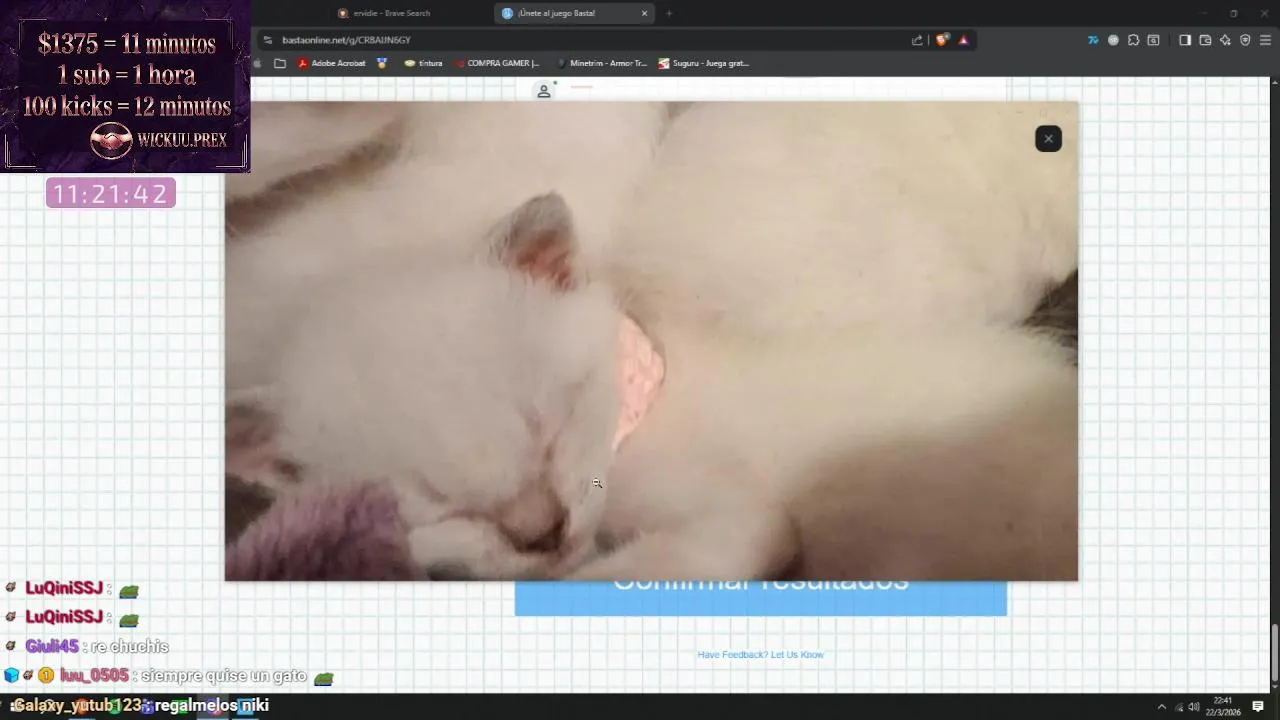
Task: Close the enlarged cat photo popup
Action: [x=1048, y=139]
